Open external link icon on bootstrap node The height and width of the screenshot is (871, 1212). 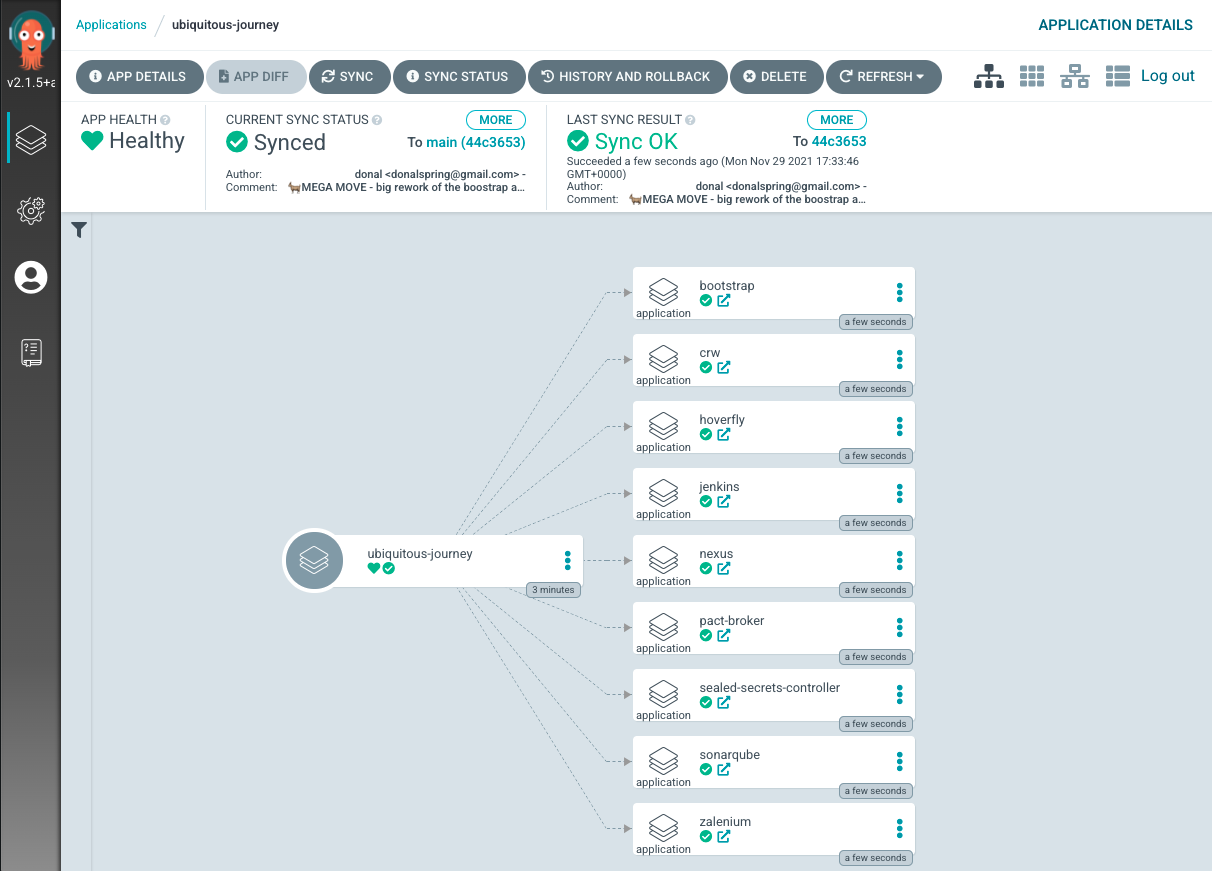[x=724, y=300]
